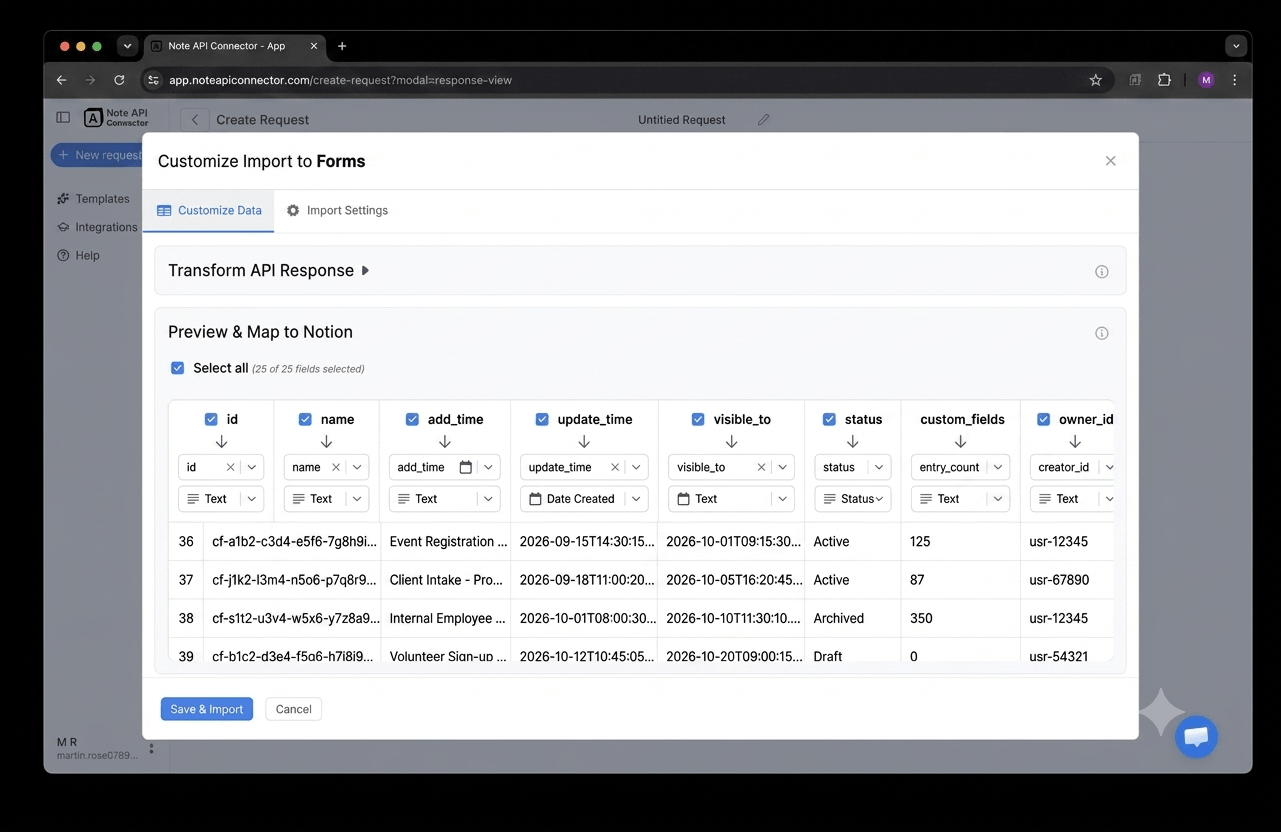Clear the id field mapping

[230, 467]
